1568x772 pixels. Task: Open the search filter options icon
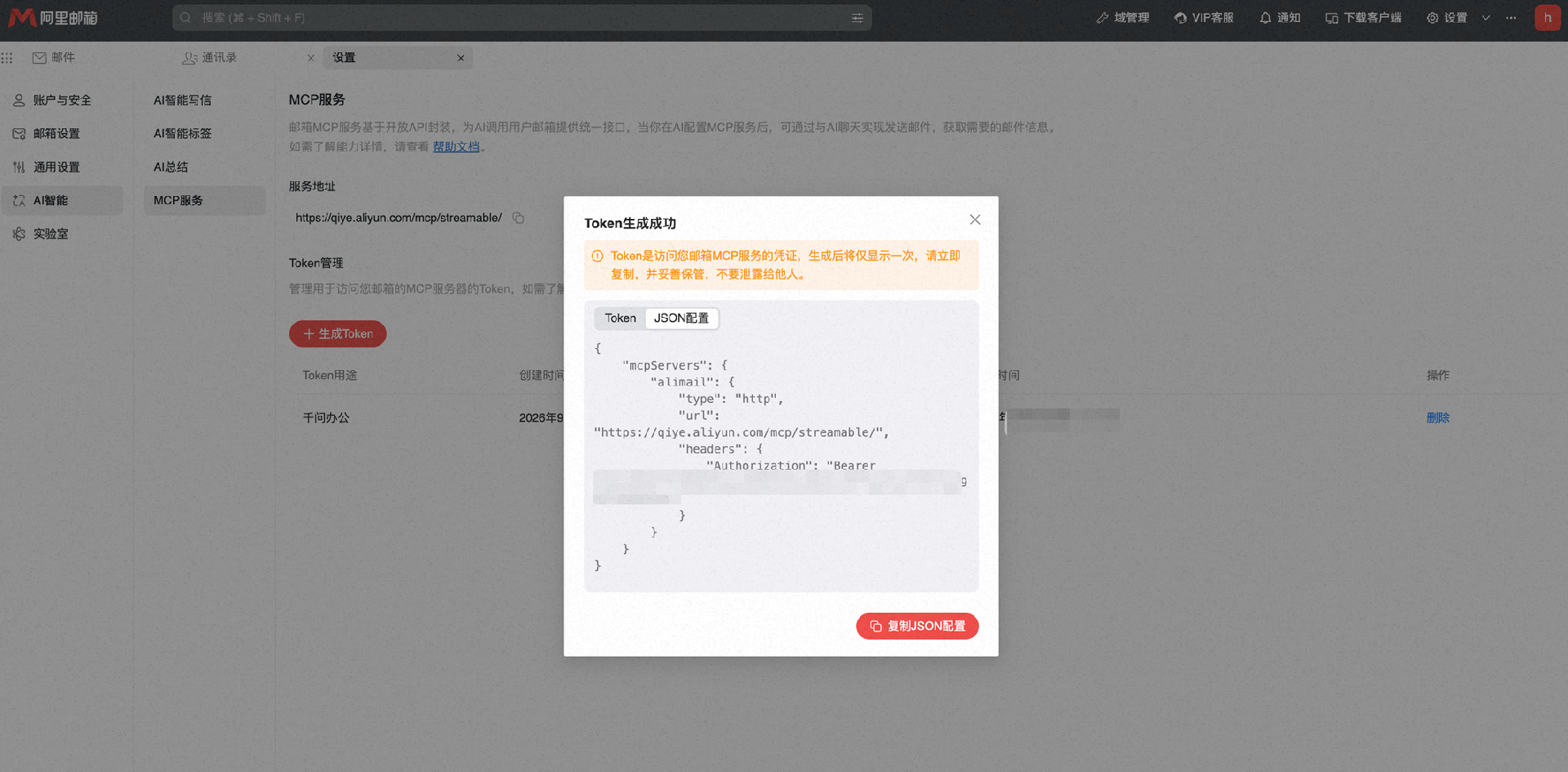point(857,18)
